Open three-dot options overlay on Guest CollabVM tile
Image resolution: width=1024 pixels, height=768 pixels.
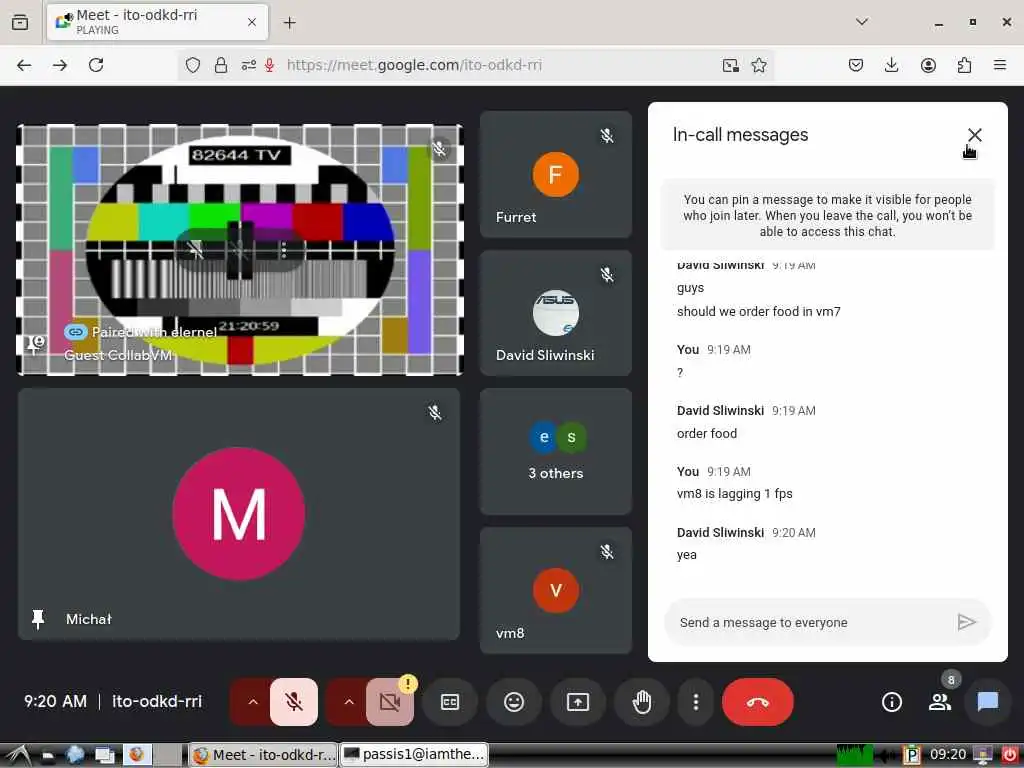283,249
